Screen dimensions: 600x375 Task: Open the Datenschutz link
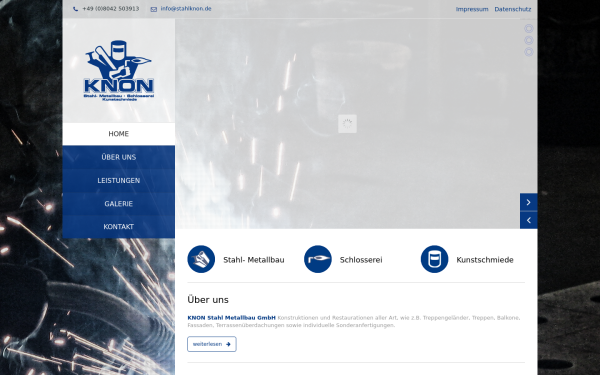[x=512, y=9]
